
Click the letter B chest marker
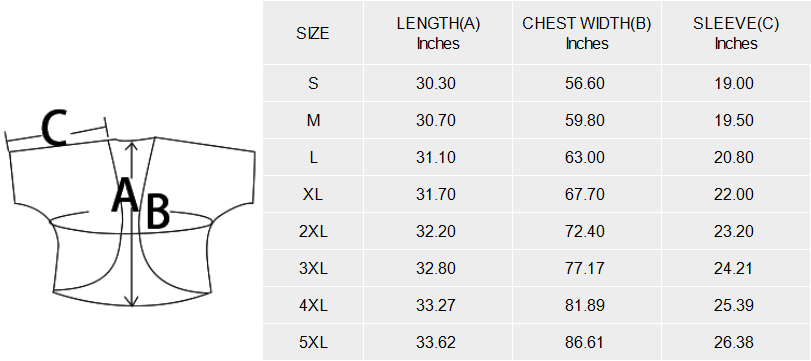[158, 212]
